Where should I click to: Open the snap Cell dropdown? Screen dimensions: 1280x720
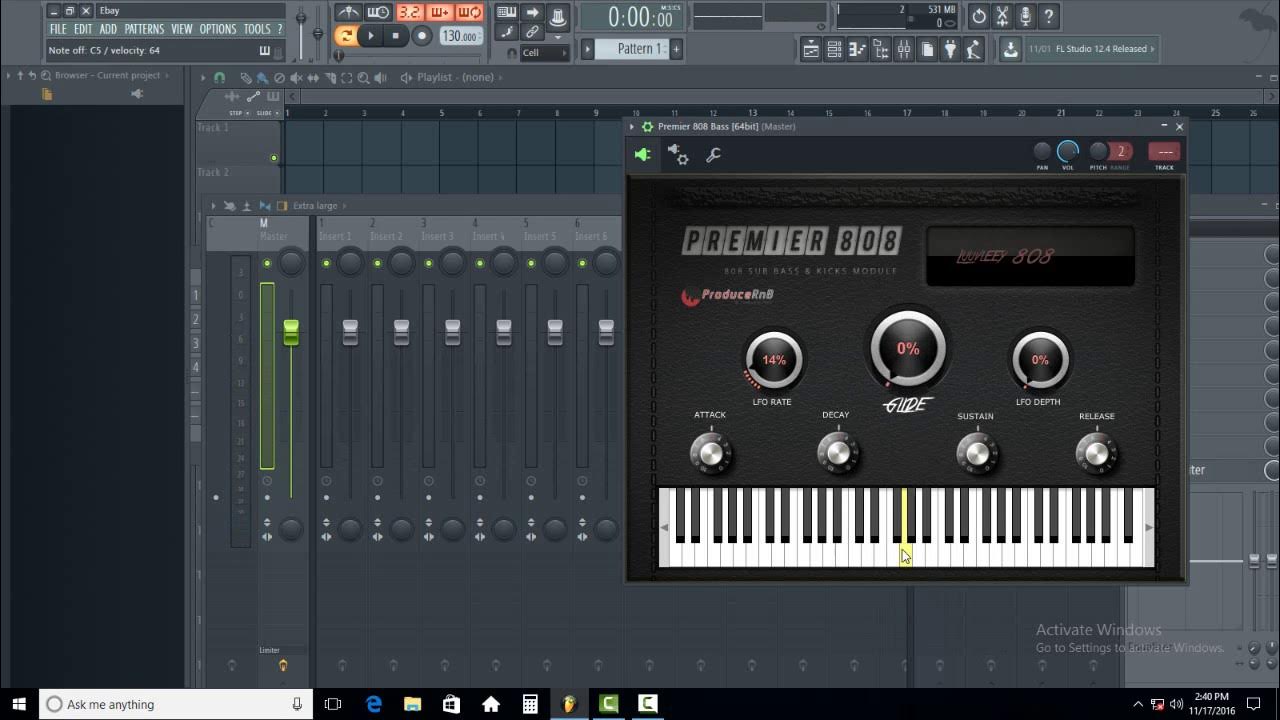[x=544, y=52]
